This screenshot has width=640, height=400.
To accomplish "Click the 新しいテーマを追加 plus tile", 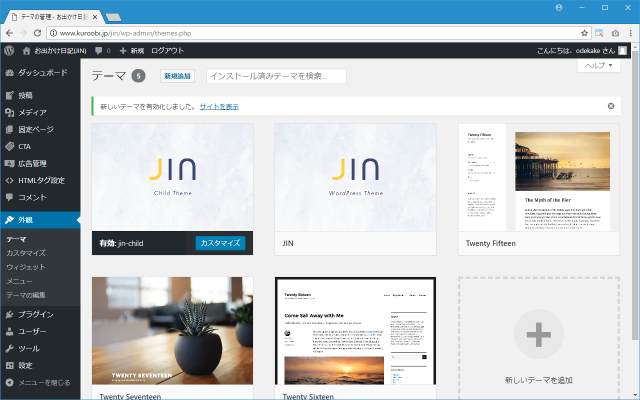I will pyautogui.click(x=539, y=338).
